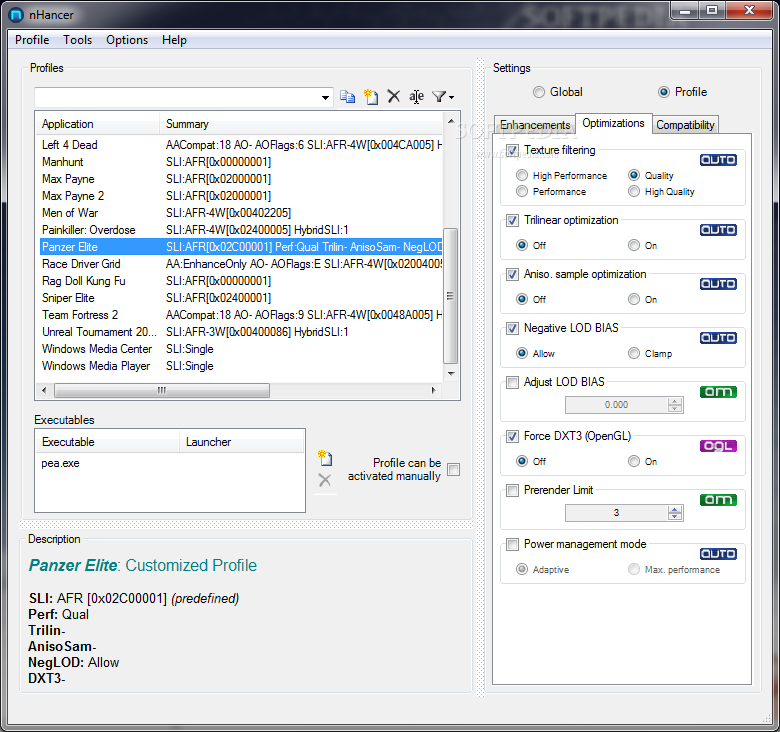Click profile list scroll down arrow

pos(451,373)
